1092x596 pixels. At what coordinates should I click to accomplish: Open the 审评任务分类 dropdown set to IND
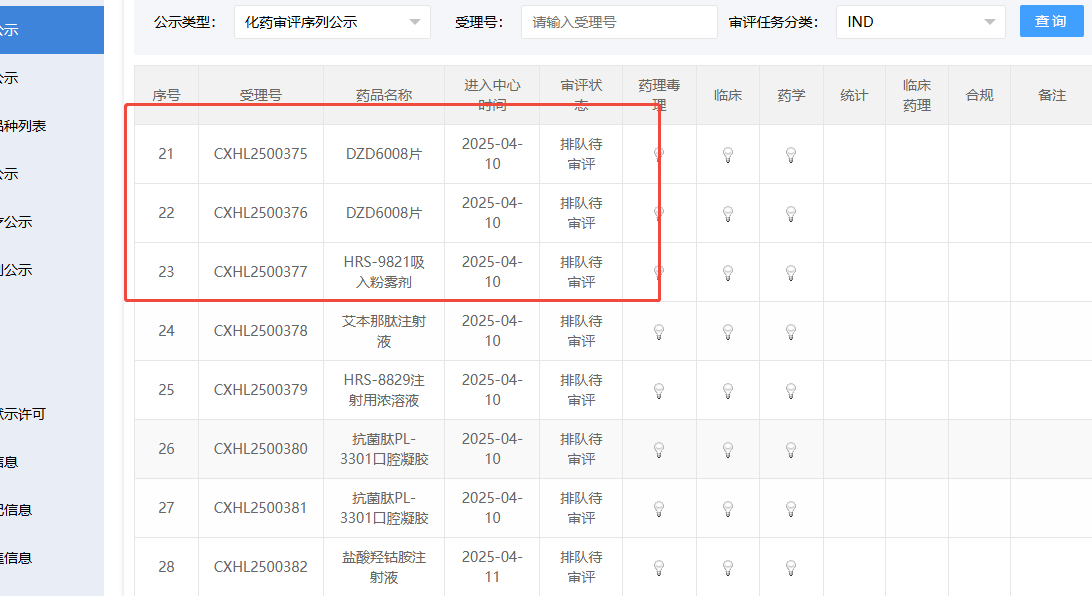point(920,22)
